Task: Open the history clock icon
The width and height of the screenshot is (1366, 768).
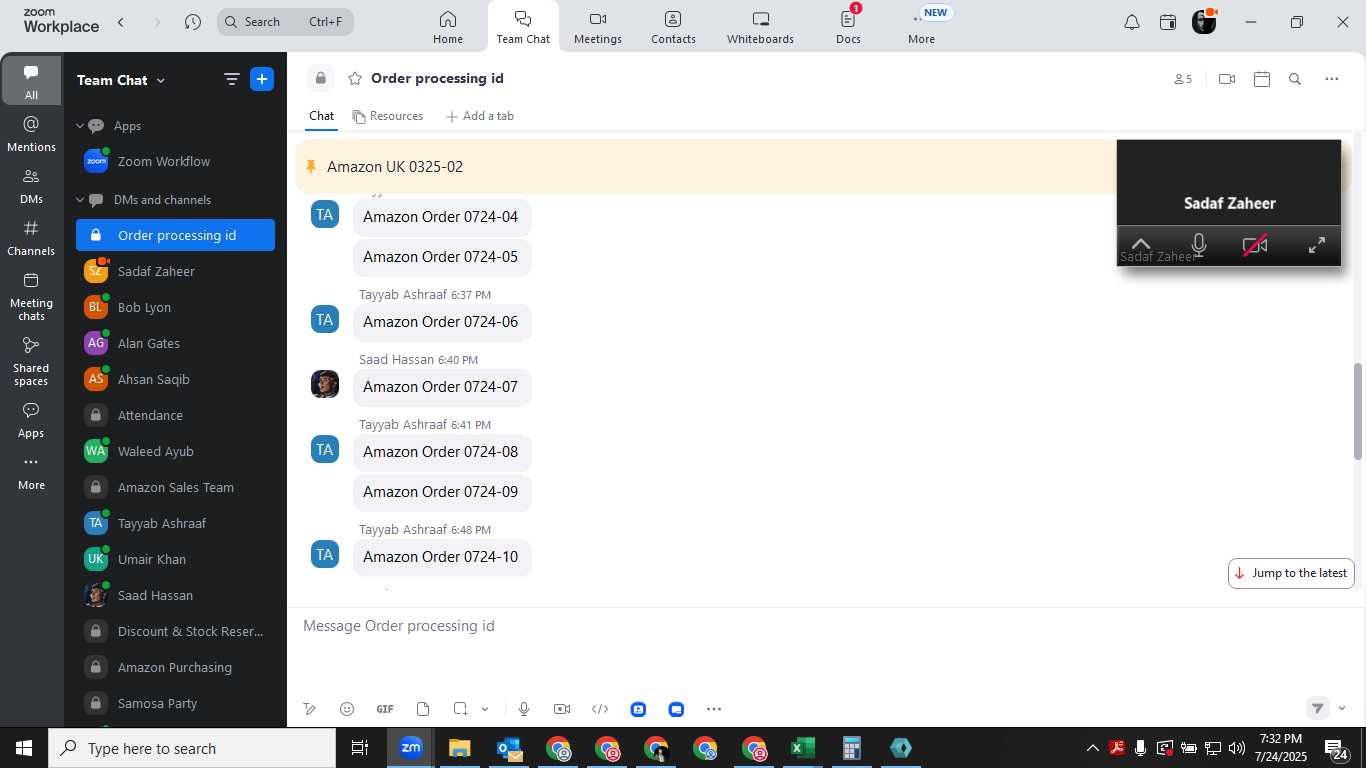Action: (x=193, y=22)
